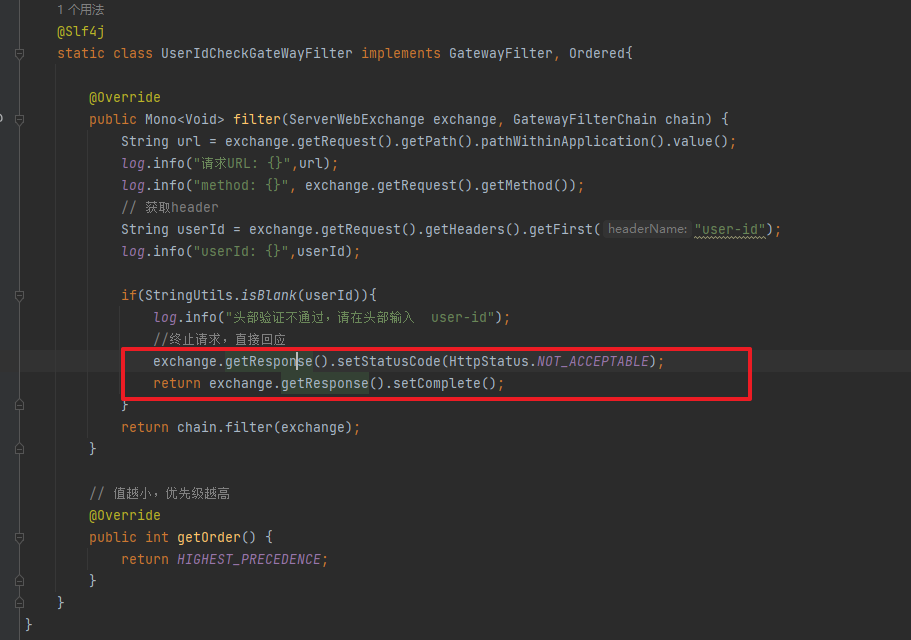Click the '// 值越小，优先级越高' comment

click(160, 494)
